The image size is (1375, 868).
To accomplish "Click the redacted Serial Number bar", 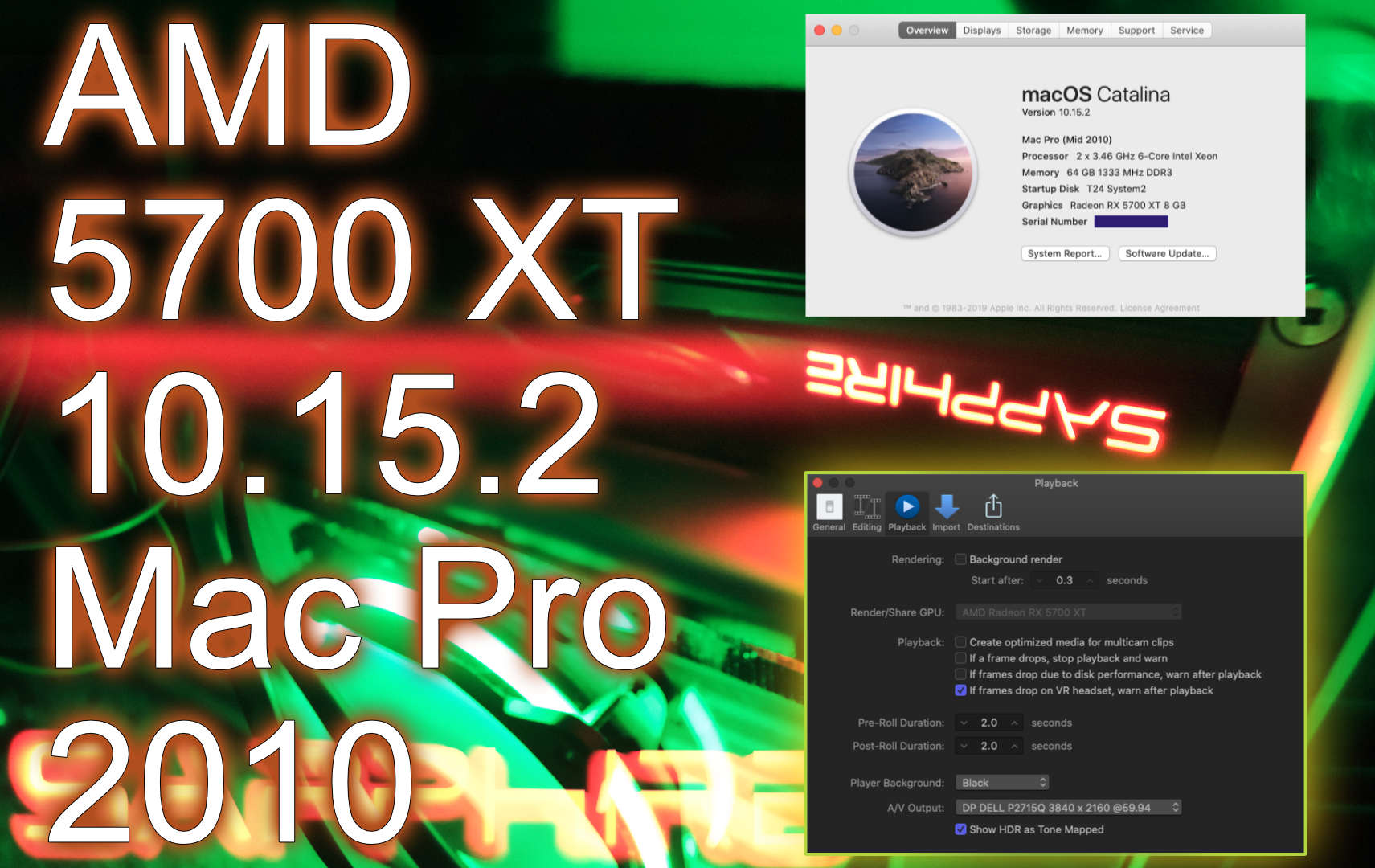I will point(1131,221).
